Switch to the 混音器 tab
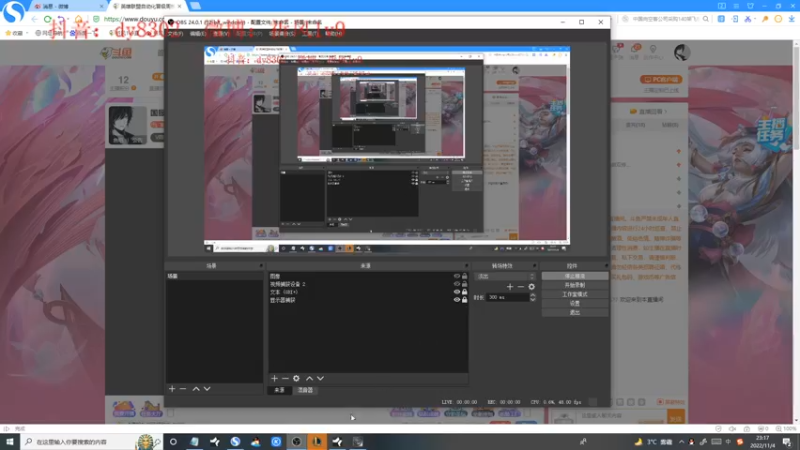The height and width of the screenshot is (450, 800). pos(305,390)
